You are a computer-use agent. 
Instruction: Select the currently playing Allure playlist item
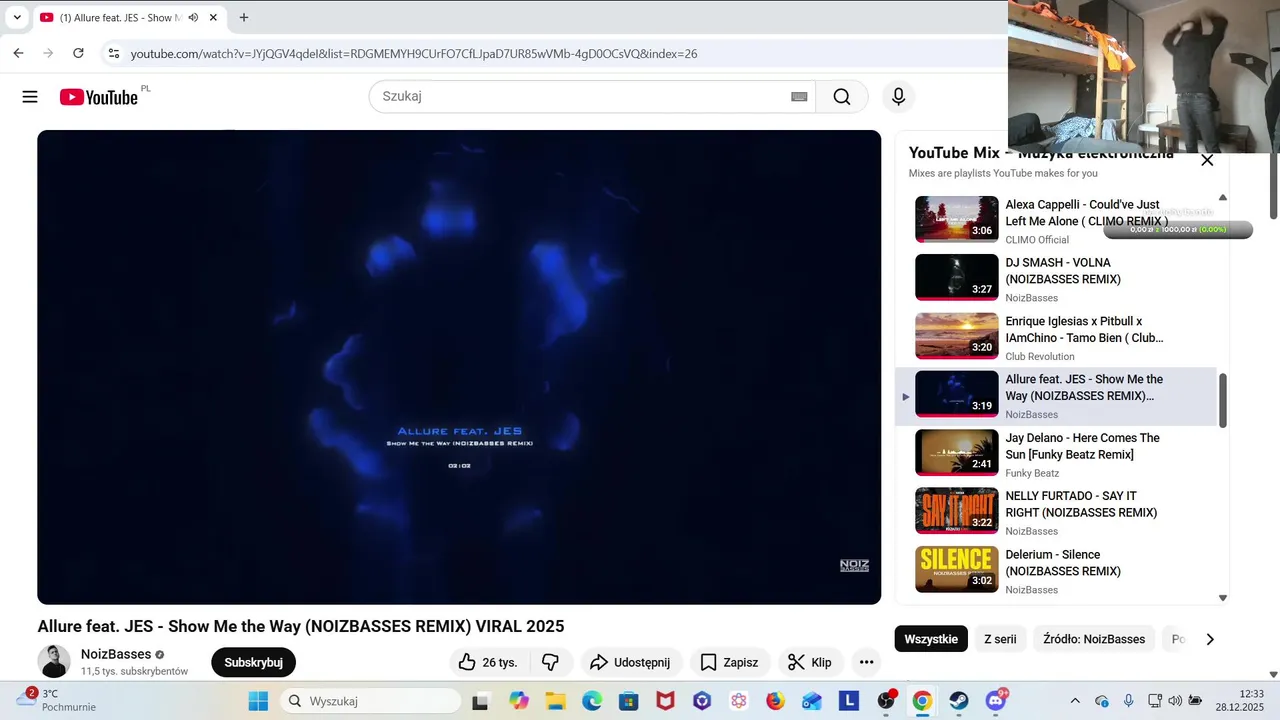click(1056, 396)
